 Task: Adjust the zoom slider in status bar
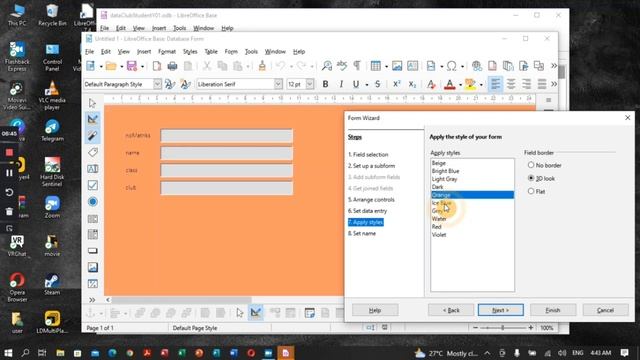coord(502,328)
